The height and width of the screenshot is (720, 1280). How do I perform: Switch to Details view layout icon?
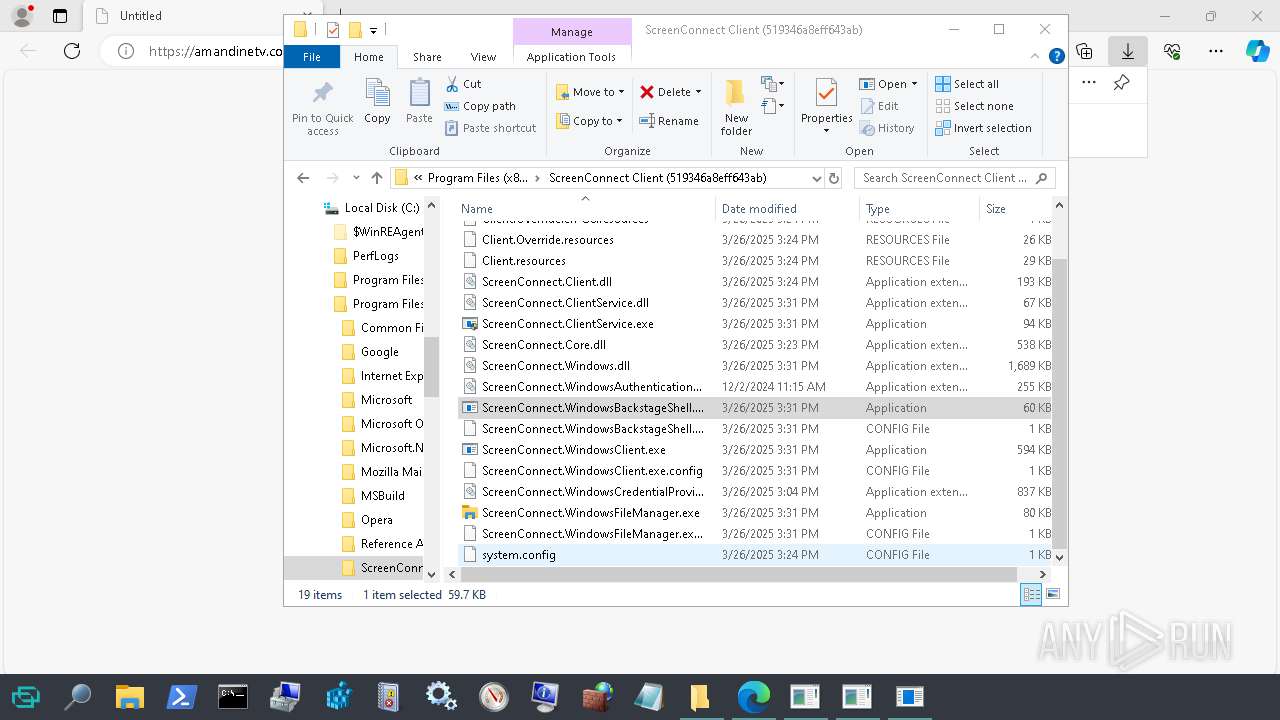coord(1030,595)
